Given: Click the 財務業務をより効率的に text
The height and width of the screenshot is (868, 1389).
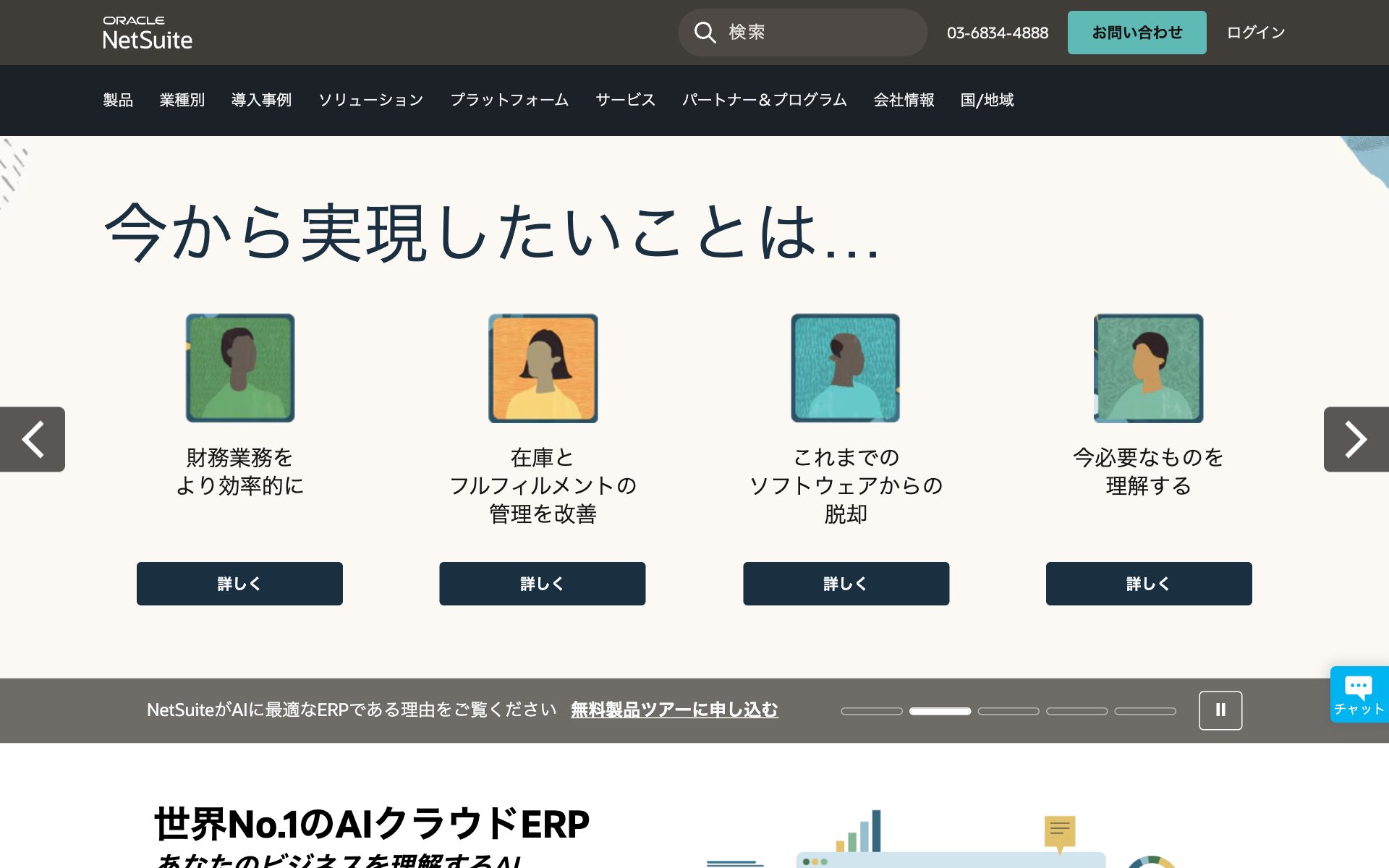Looking at the screenshot, I should coord(239,472).
